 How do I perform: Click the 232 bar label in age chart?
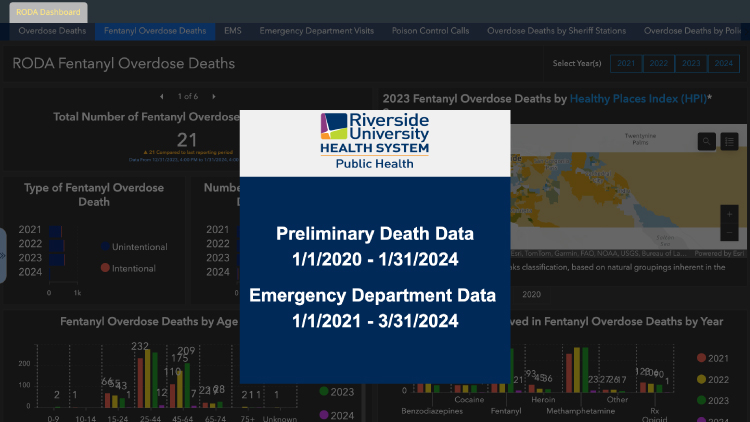[140, 346]
